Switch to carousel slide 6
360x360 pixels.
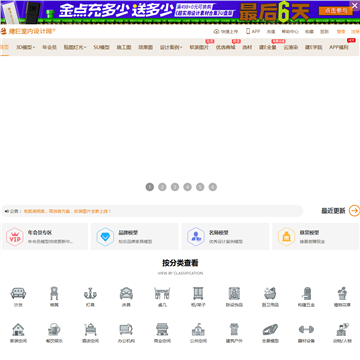[x=213, y=187]
